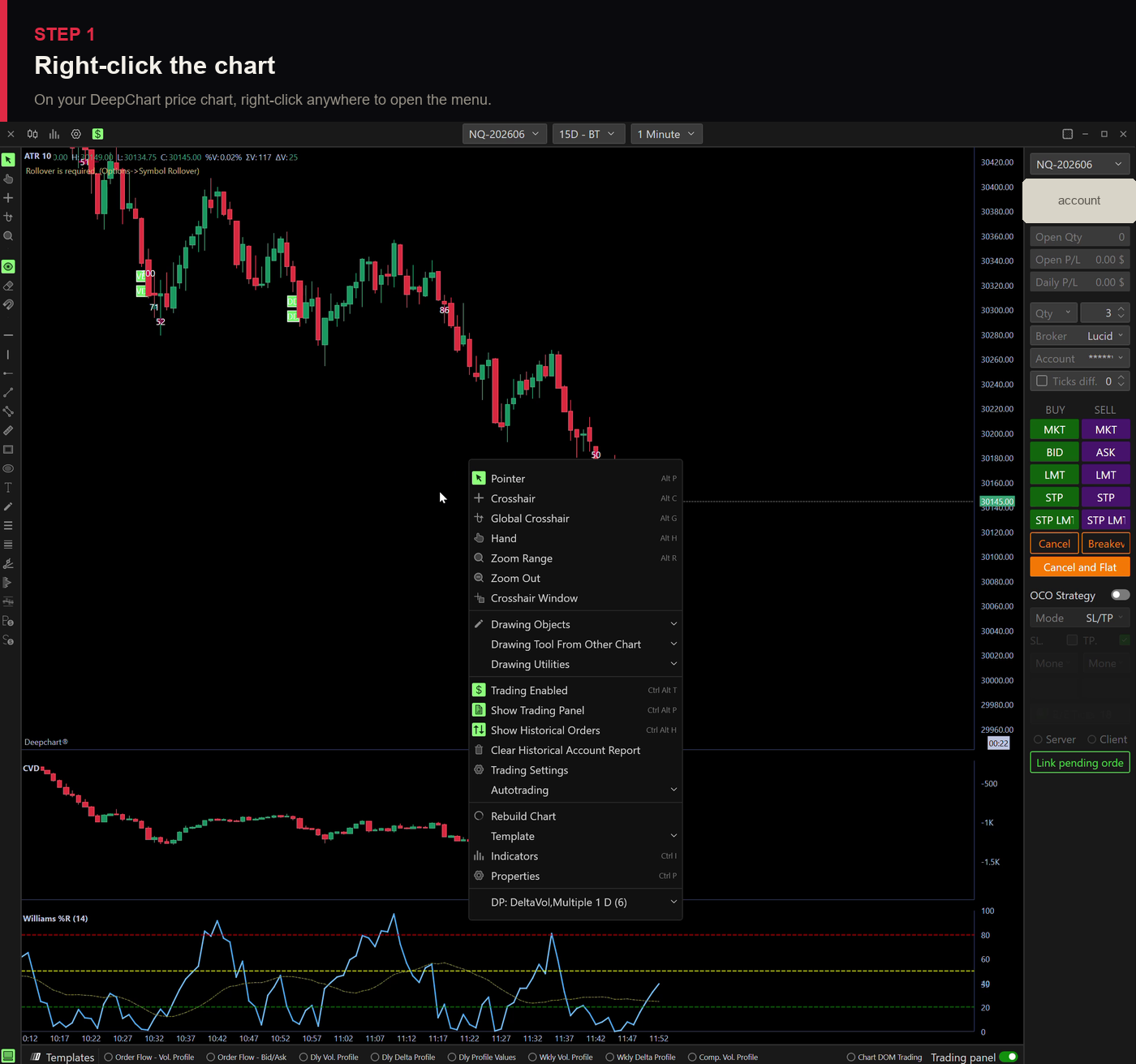The image size is (1136, 1064).
Task: Click the Qty stepper arrows
Action: pos(1121,313)
